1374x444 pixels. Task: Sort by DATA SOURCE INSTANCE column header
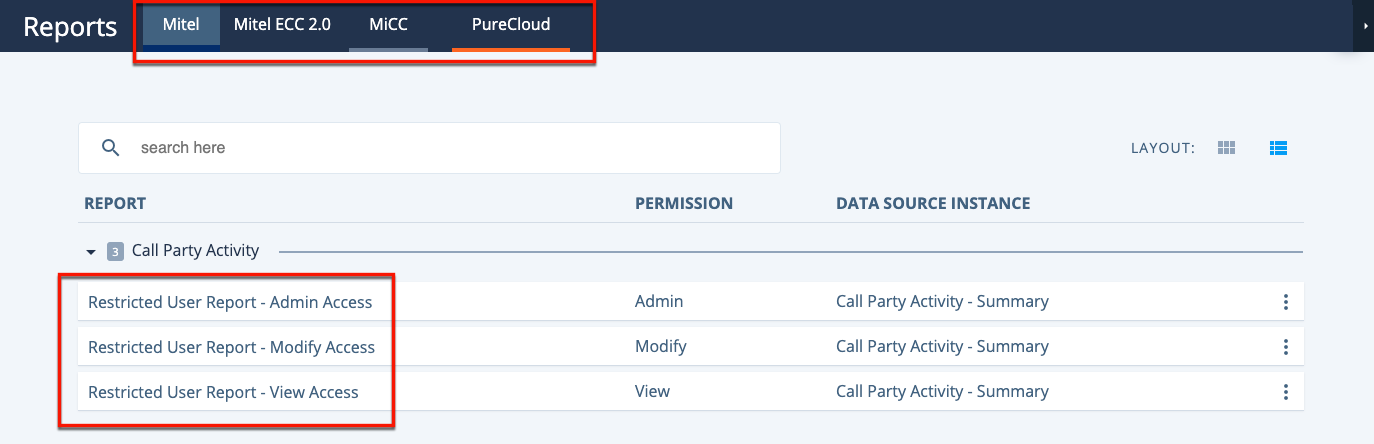(933, 203)
